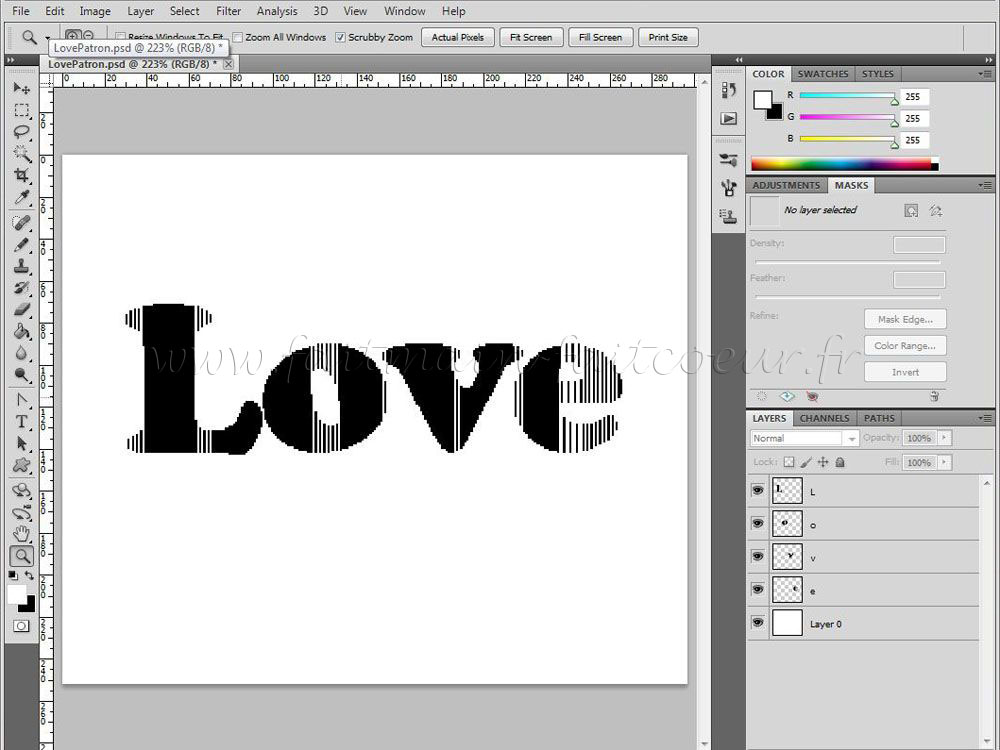Click the color spectrum ramp bar

pos(844,164)
